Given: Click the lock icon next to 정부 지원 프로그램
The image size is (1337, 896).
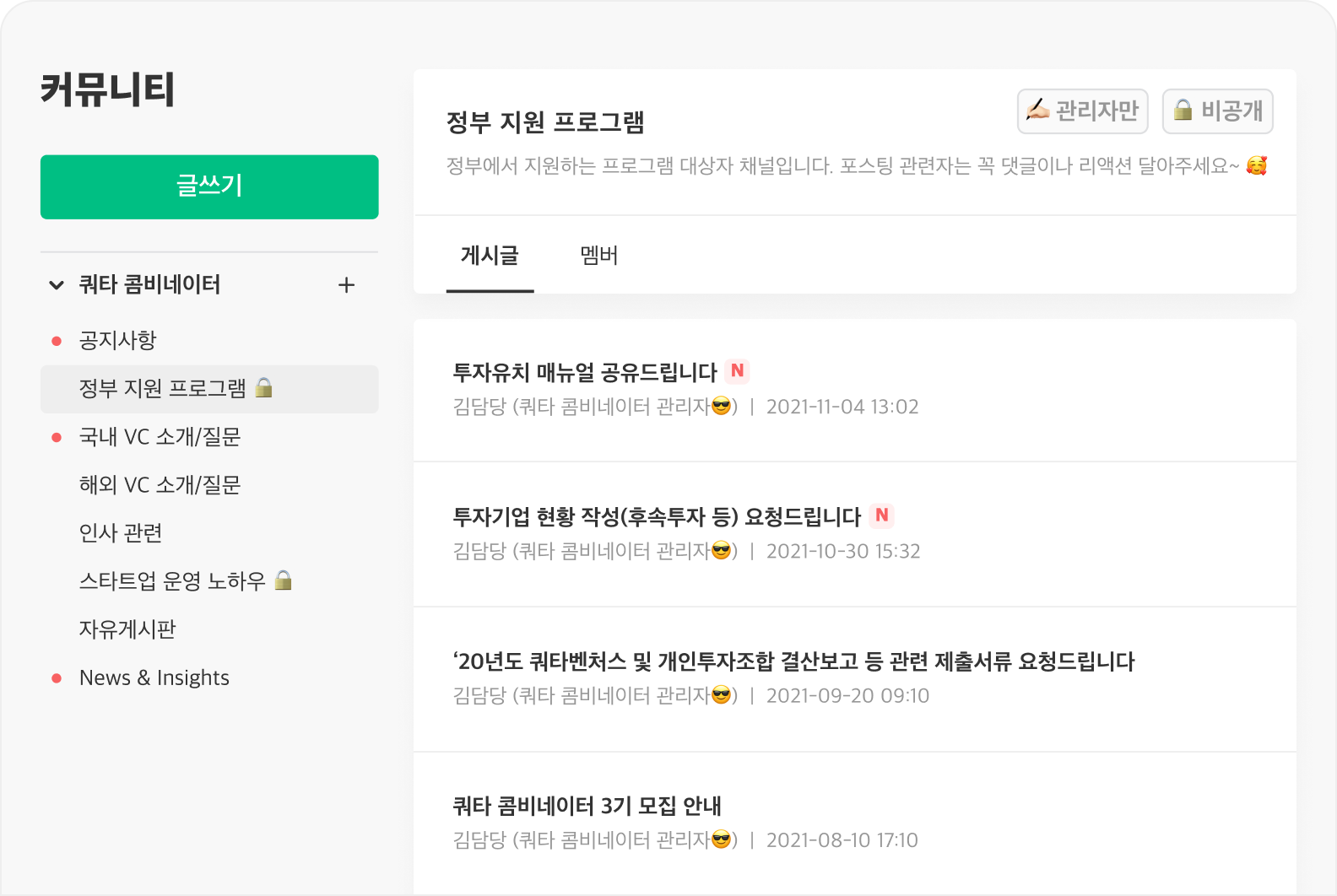Looking at the screenshot, I should (x=264, y=388).
